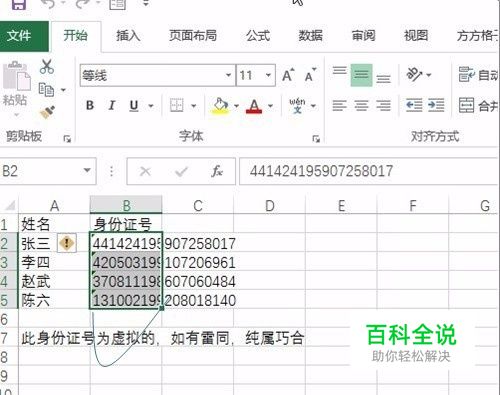Click the insert function fx button
500x395 pixels.
click(217, 171)
